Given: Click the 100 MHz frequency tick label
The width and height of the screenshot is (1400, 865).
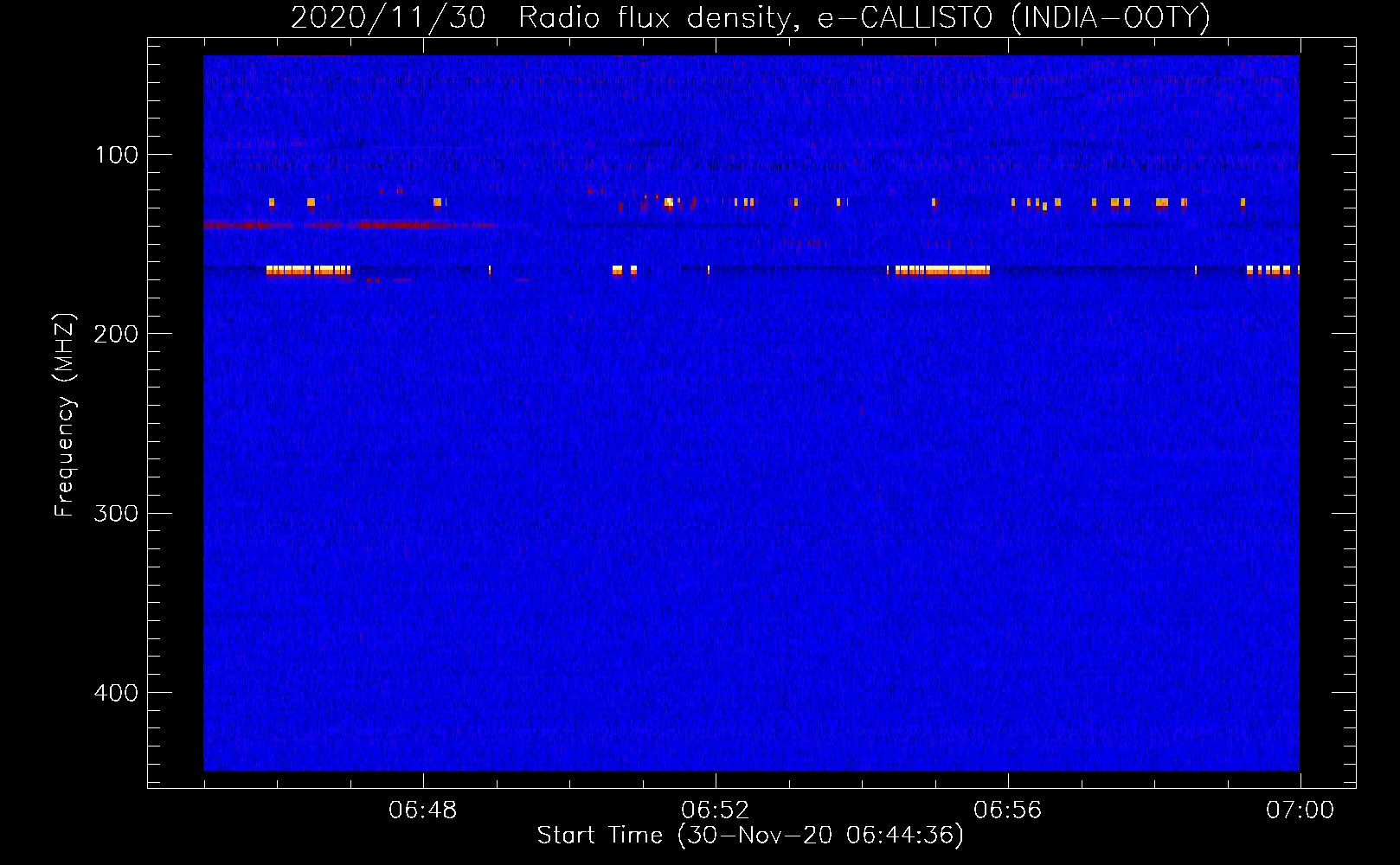Looking at the screenshot, I should [x=117, y=155].
